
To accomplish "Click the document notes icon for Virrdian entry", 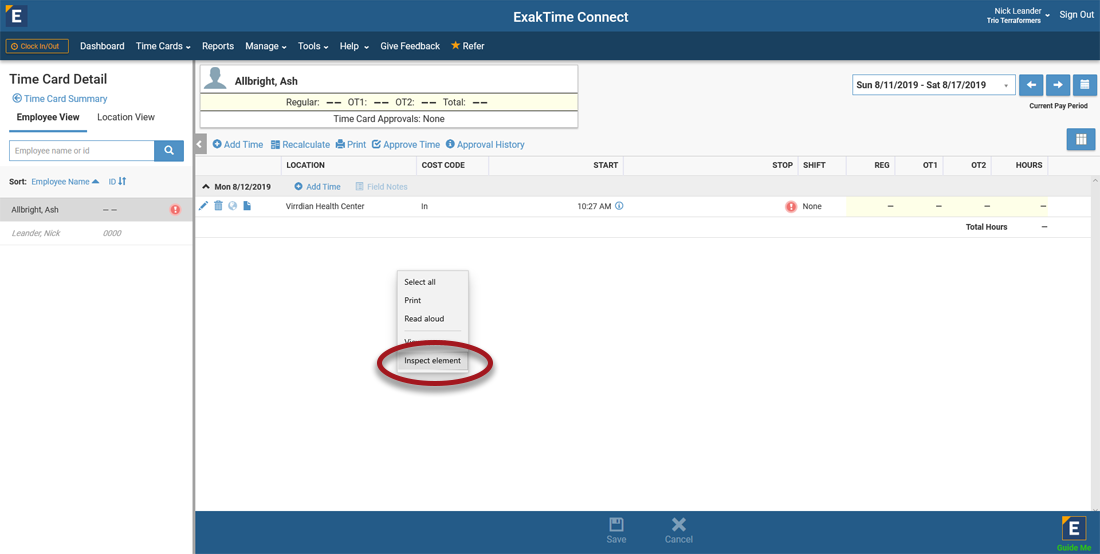I will pos(247,206).
